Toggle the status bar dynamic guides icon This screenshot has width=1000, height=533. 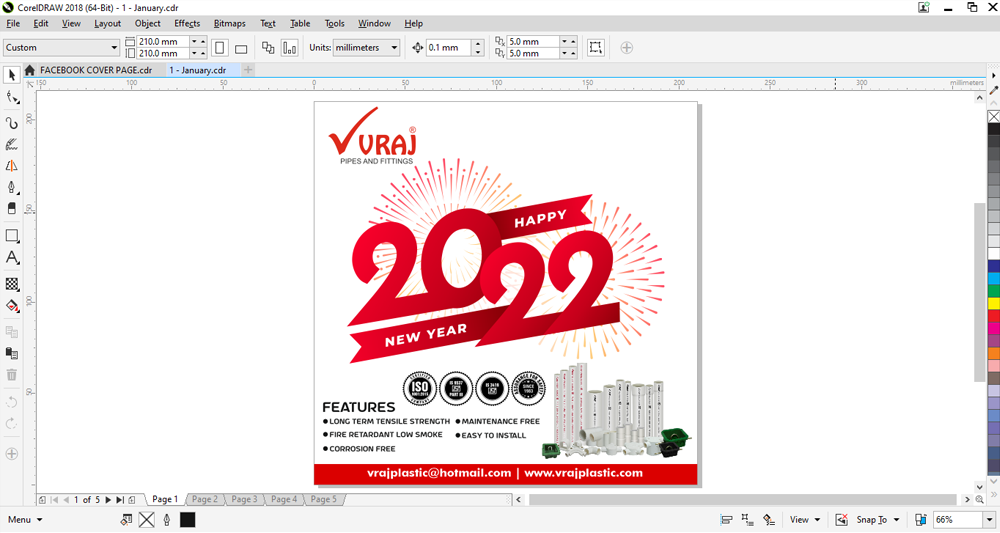769,520
